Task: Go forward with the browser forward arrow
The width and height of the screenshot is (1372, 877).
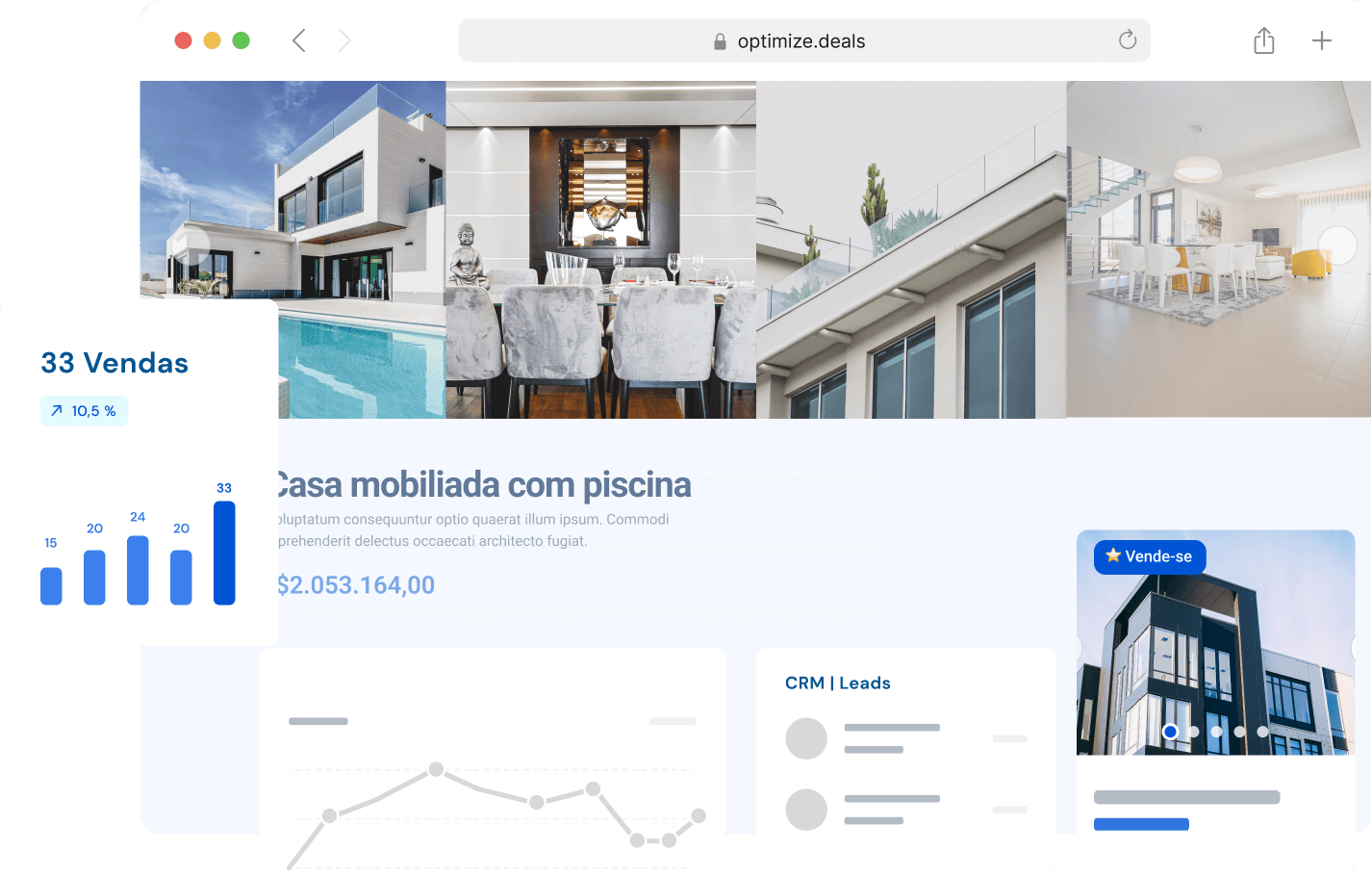Action: pos(344,40)
